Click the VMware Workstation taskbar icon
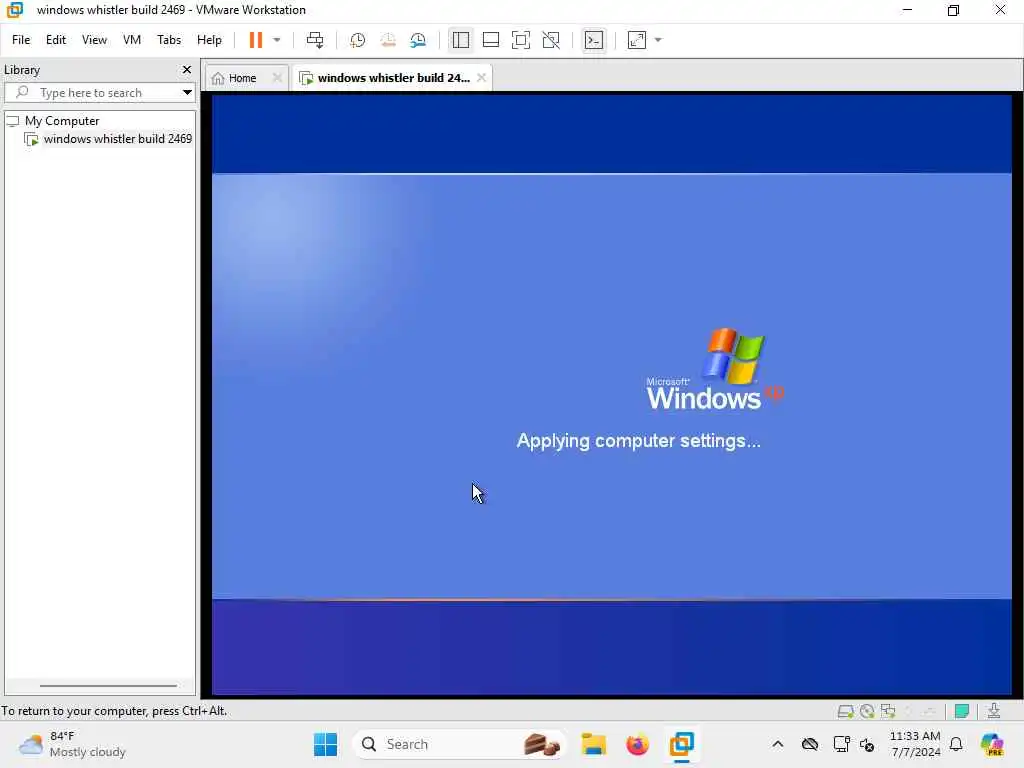The image size is (1024, 768). [x=681, y=744]
